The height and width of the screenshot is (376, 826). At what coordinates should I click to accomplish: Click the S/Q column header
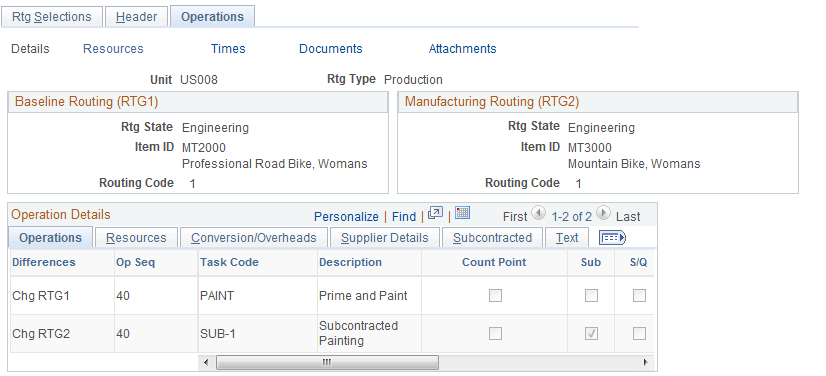coord(638,262)
